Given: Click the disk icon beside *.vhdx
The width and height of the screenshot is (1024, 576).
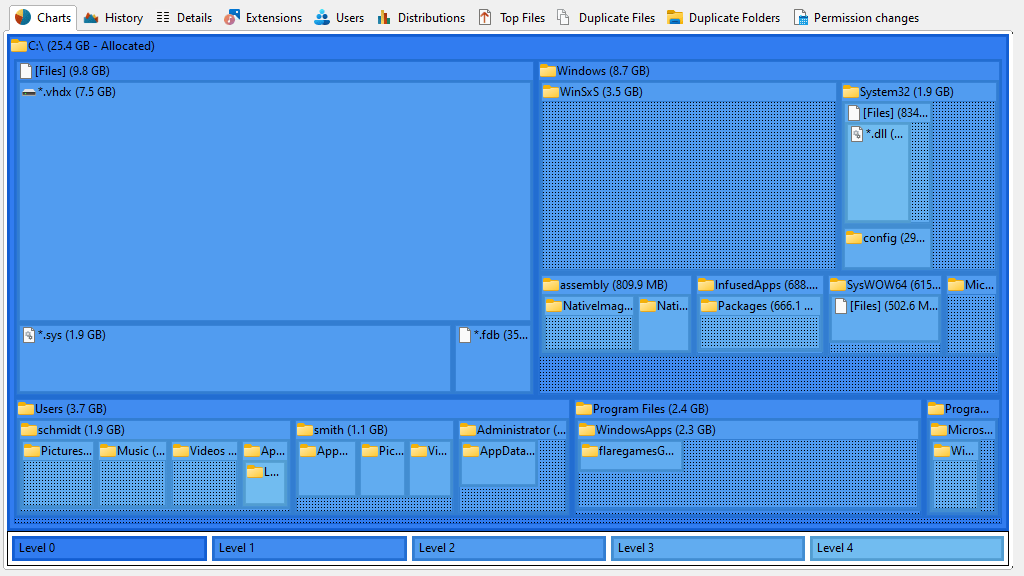Looking at the screenshot, I should click(x=28, y=92).
